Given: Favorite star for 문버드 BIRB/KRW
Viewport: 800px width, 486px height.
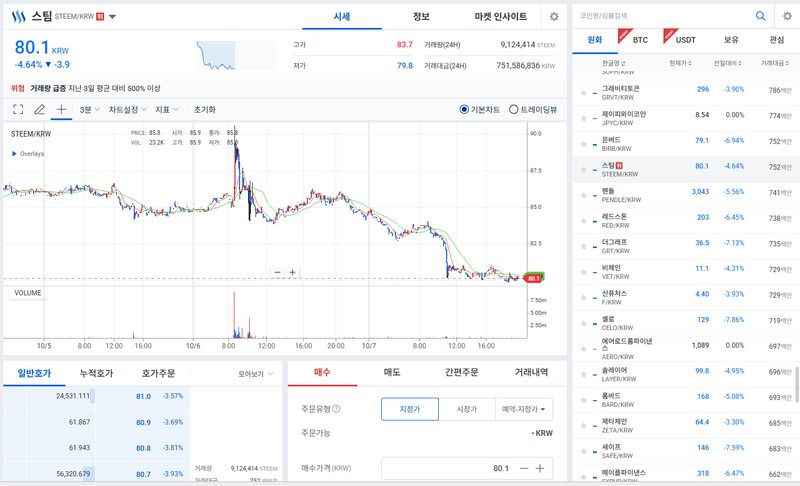Looking at the screenshot, I should (583, 144).
